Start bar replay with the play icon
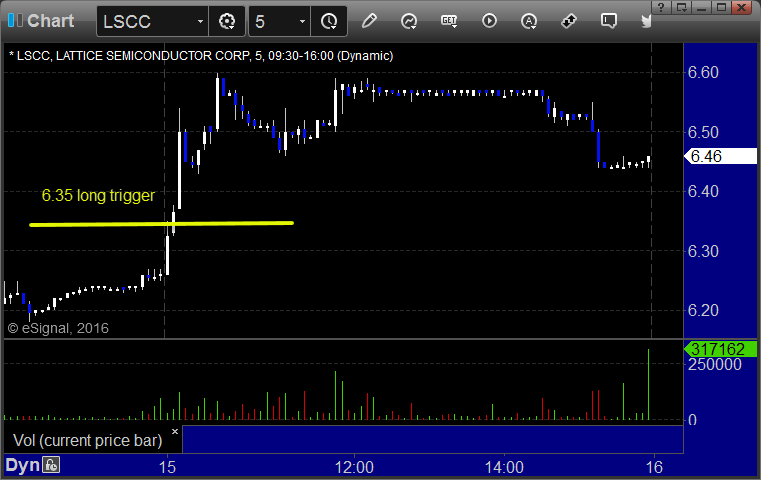Image resolution: width=761 pixels, height=480 pixels. [489, 21]
